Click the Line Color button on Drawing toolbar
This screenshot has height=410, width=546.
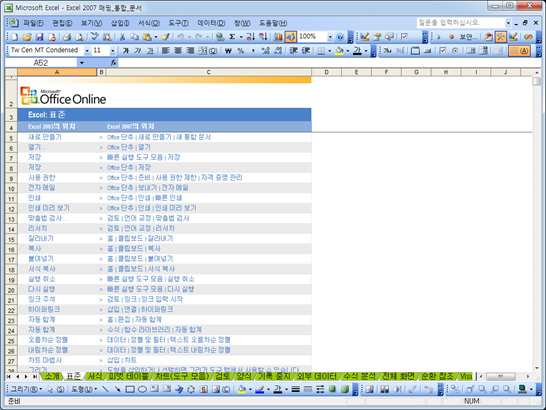click(260, 389)
